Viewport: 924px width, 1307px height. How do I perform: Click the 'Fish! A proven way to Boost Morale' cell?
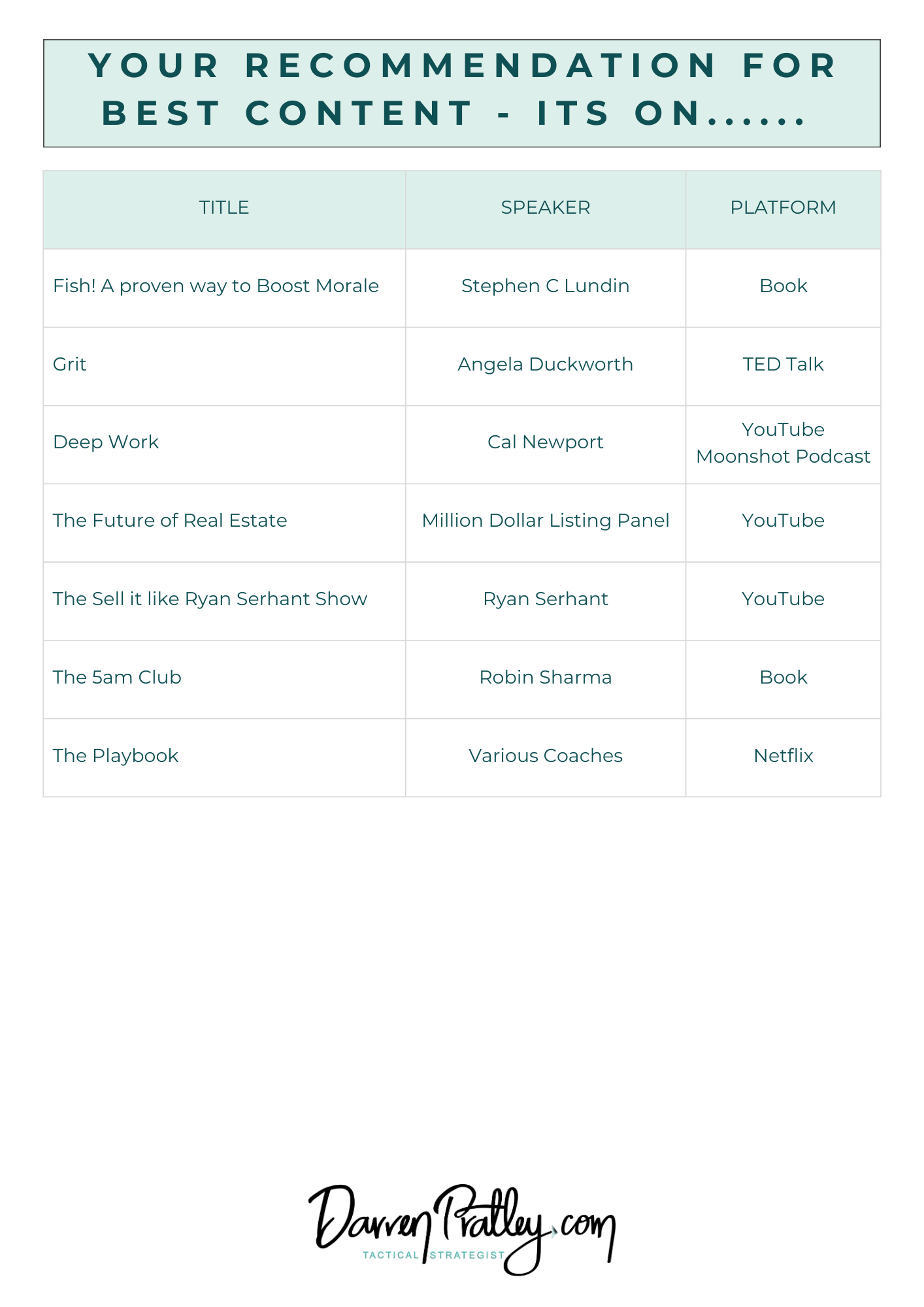216,286
